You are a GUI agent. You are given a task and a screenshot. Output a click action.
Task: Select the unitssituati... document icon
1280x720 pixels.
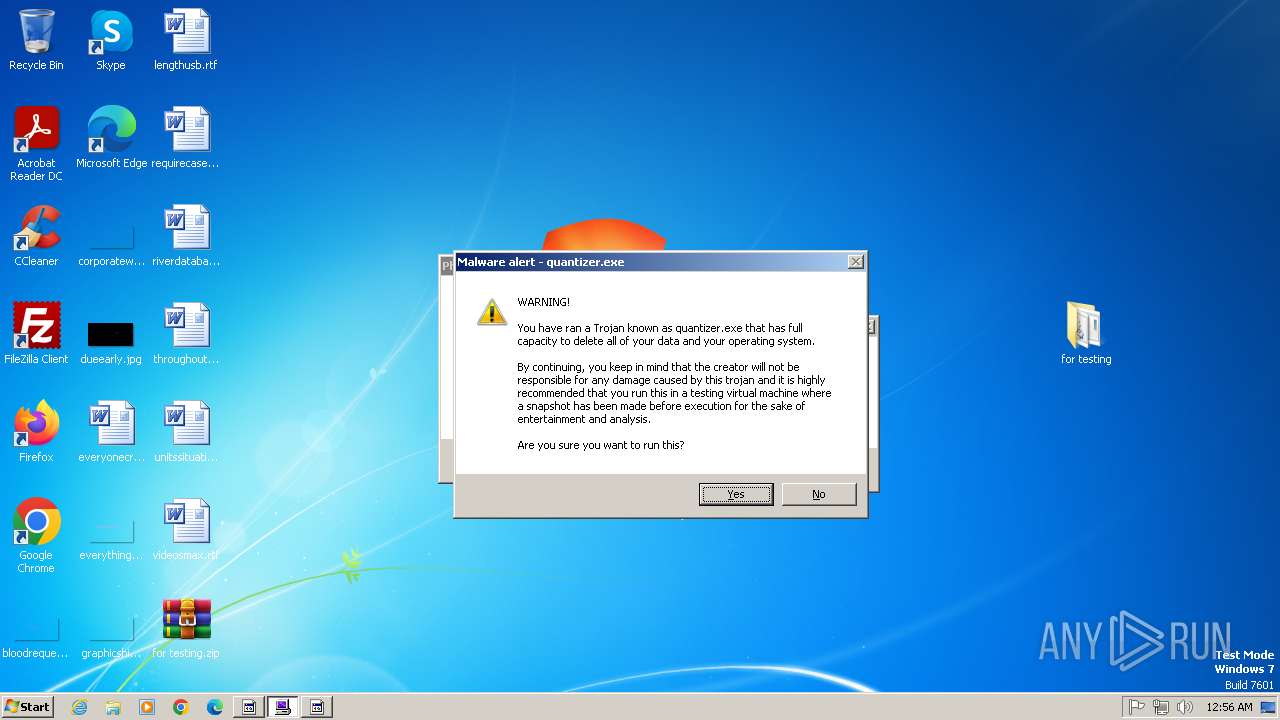(x=186, y=432)
